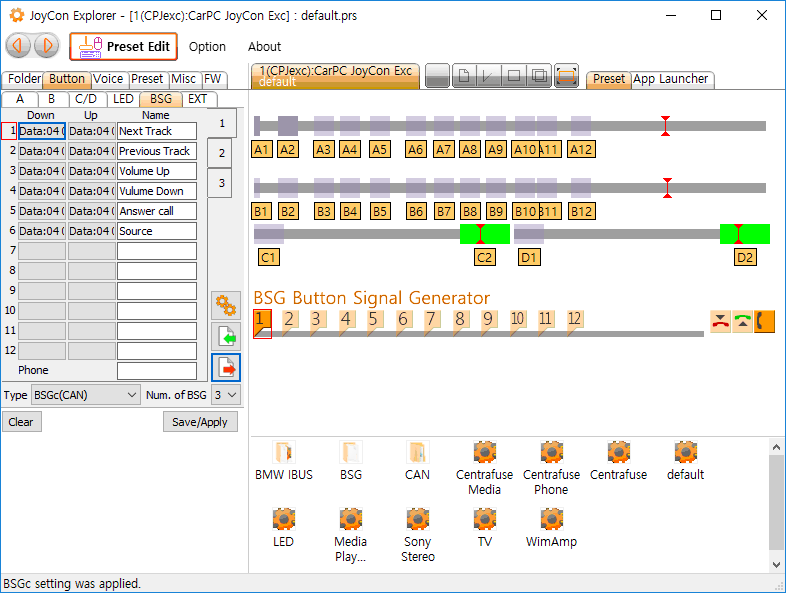Select the Sony Stereo preset
This screenshot has width=786, height=593.
pos(418,535)
